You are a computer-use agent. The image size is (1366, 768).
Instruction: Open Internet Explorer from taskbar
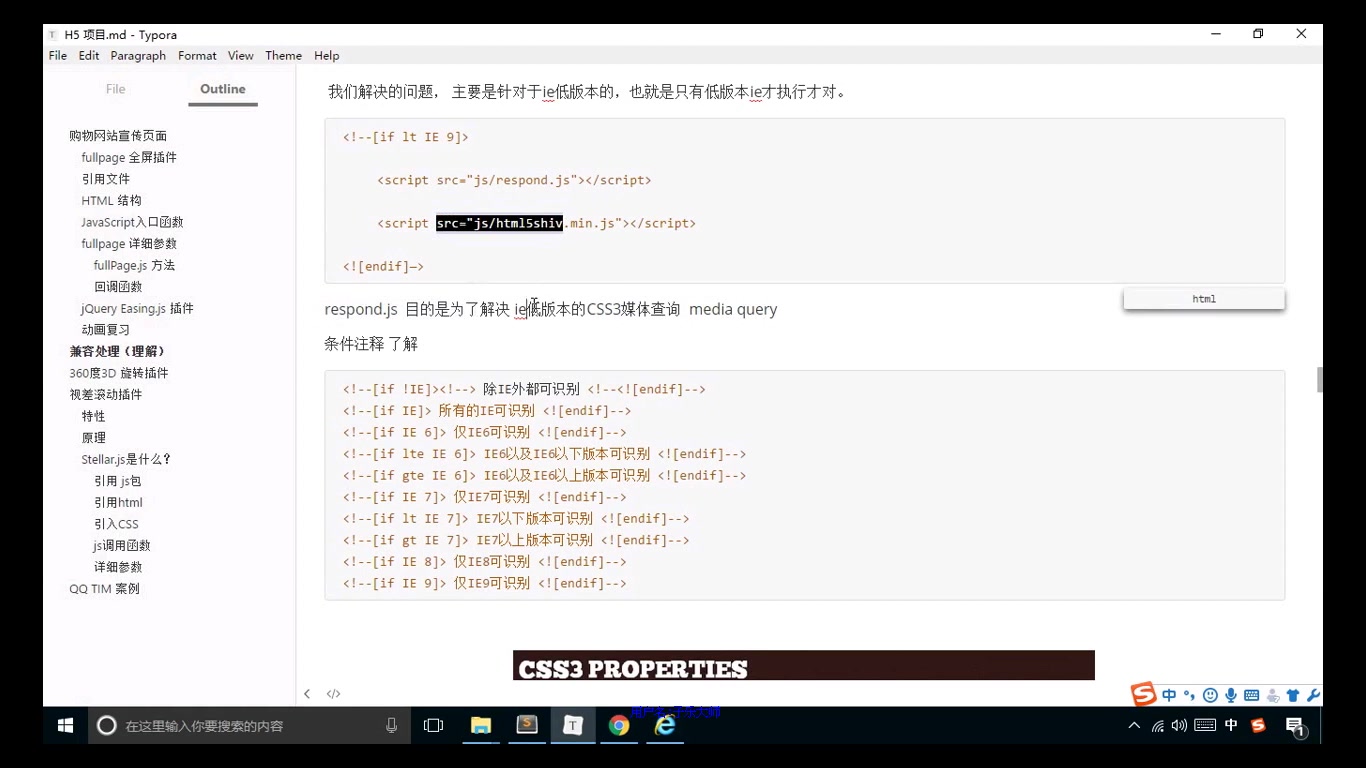pos(665,726)
